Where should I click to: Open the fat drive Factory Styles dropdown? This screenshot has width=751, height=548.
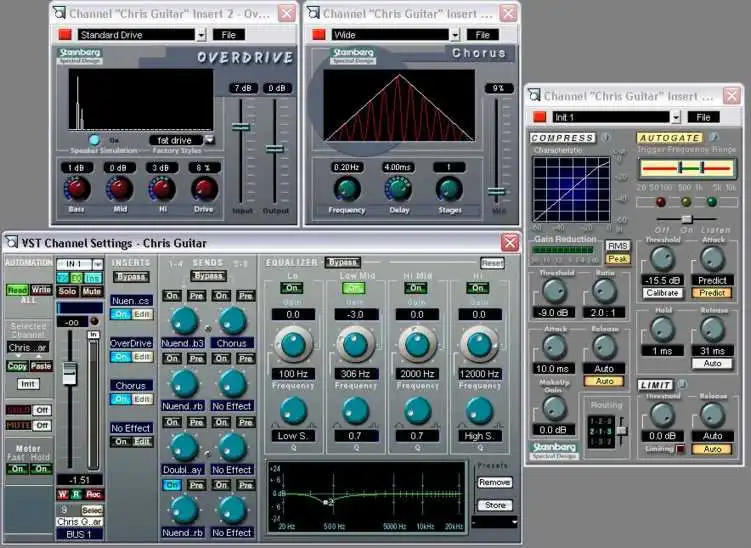[209, 140]
